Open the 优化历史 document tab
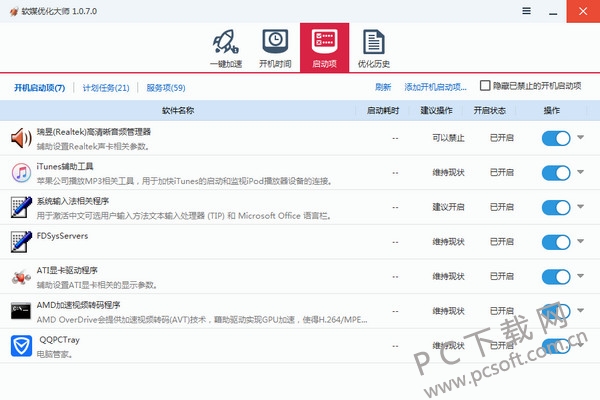 pos(373,48)
